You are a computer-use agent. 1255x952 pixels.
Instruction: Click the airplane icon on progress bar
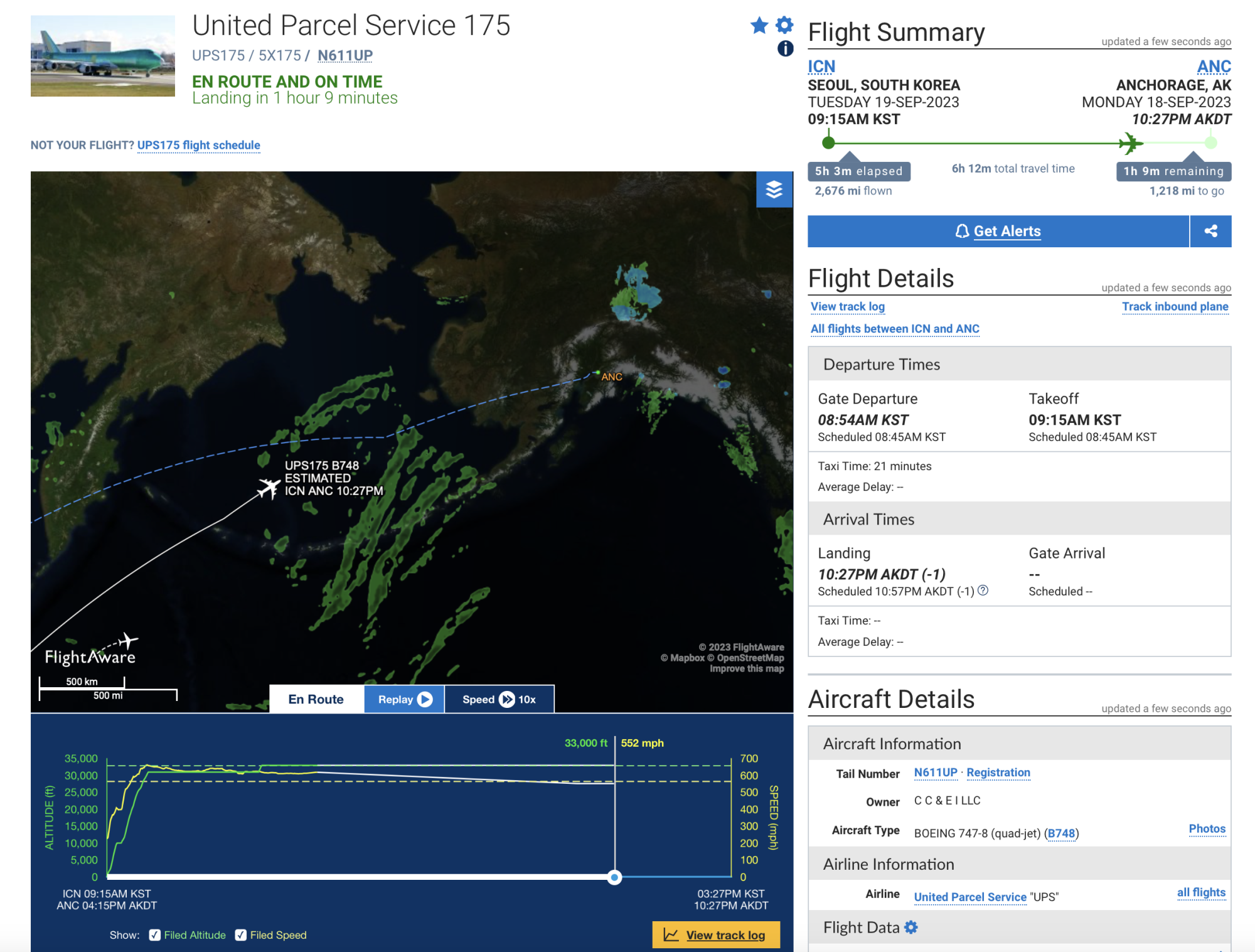point(1131,143)
